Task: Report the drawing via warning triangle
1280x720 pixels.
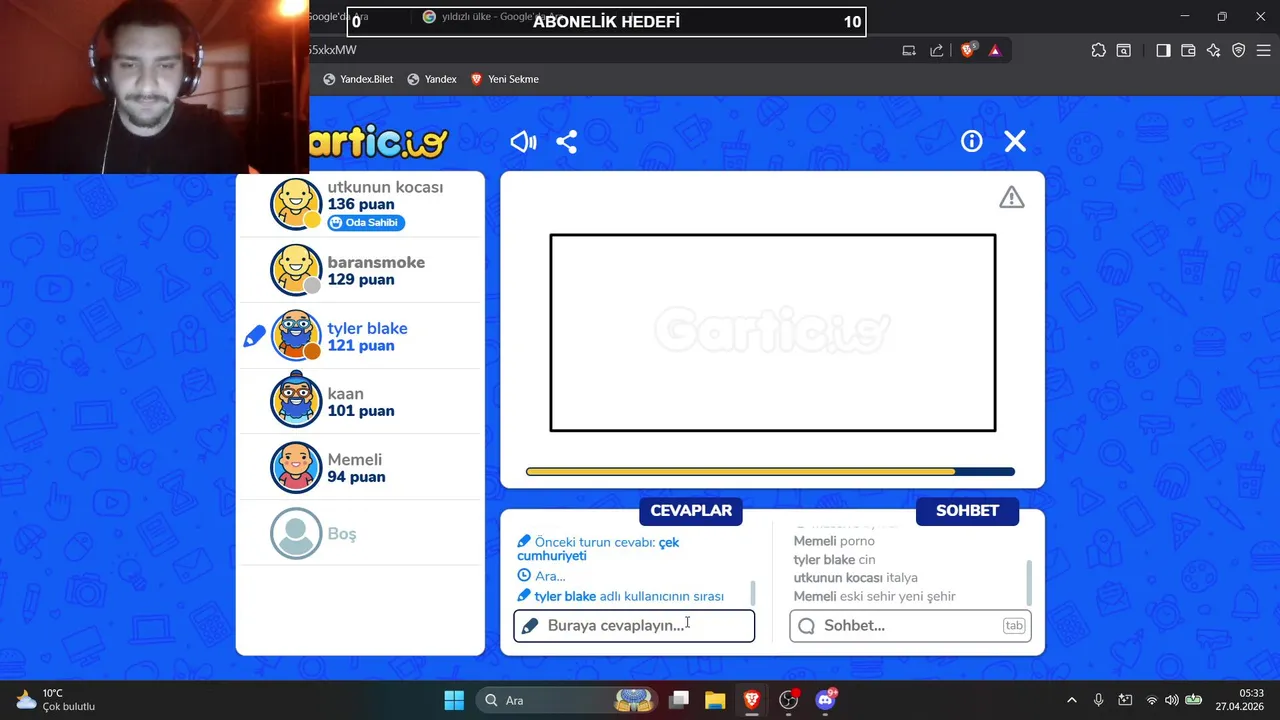Action: (x=1012, y=197)
